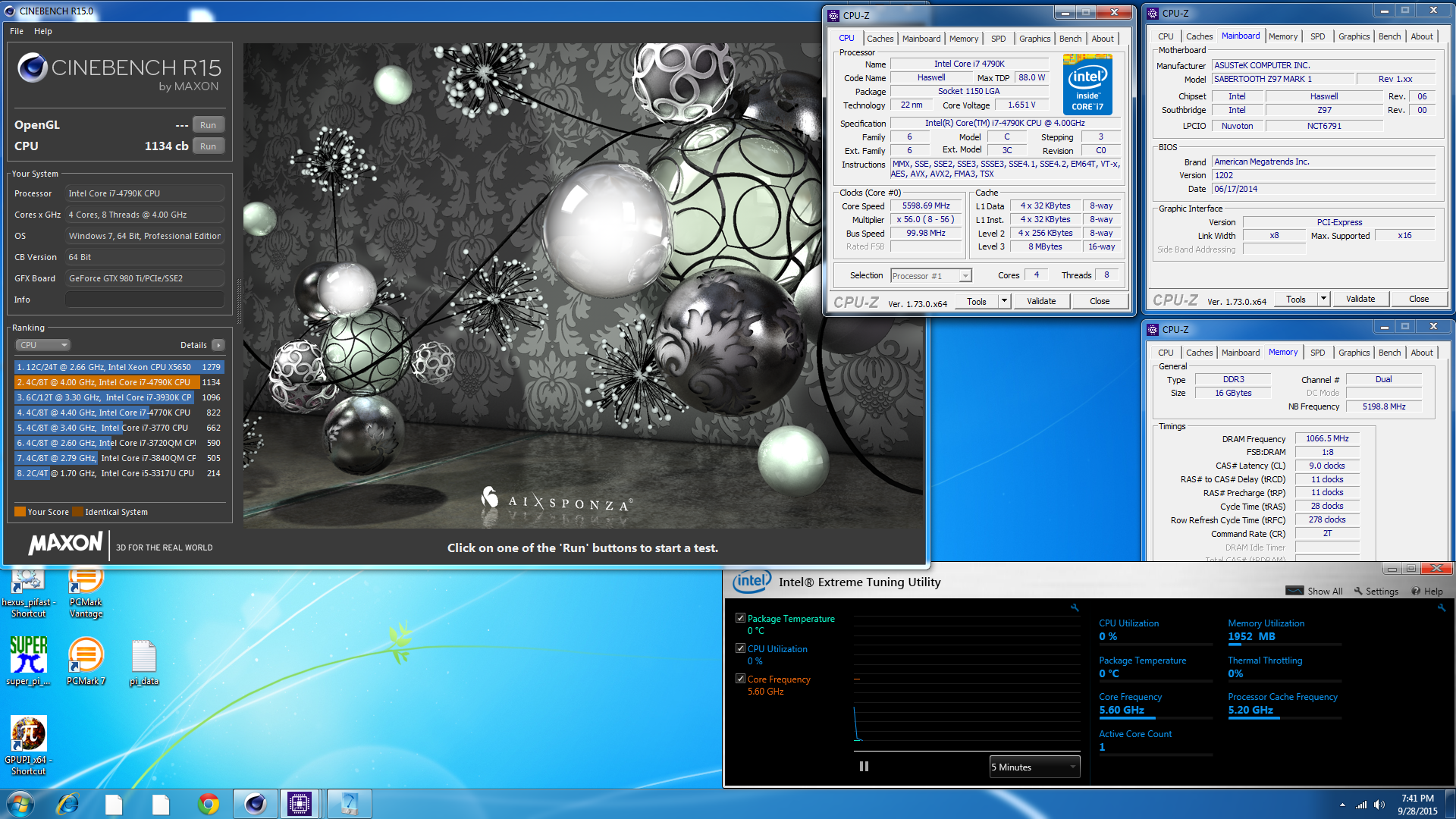Viewport: 1456px width, 819px height.
Task: Switch to Cinebench taskbar icon
Action: (255, 804)
